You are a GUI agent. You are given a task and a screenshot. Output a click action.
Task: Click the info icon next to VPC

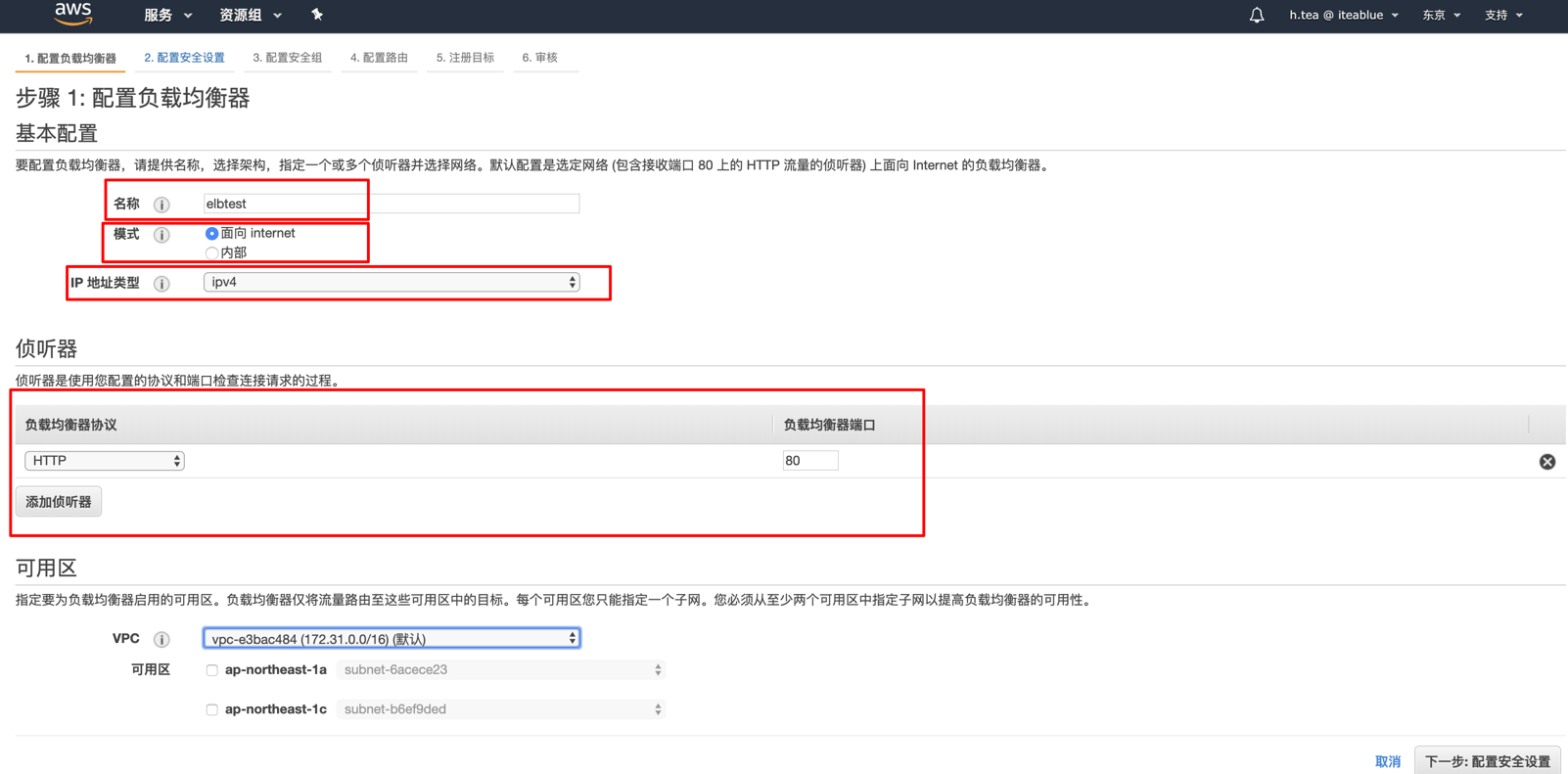point(161,640)
